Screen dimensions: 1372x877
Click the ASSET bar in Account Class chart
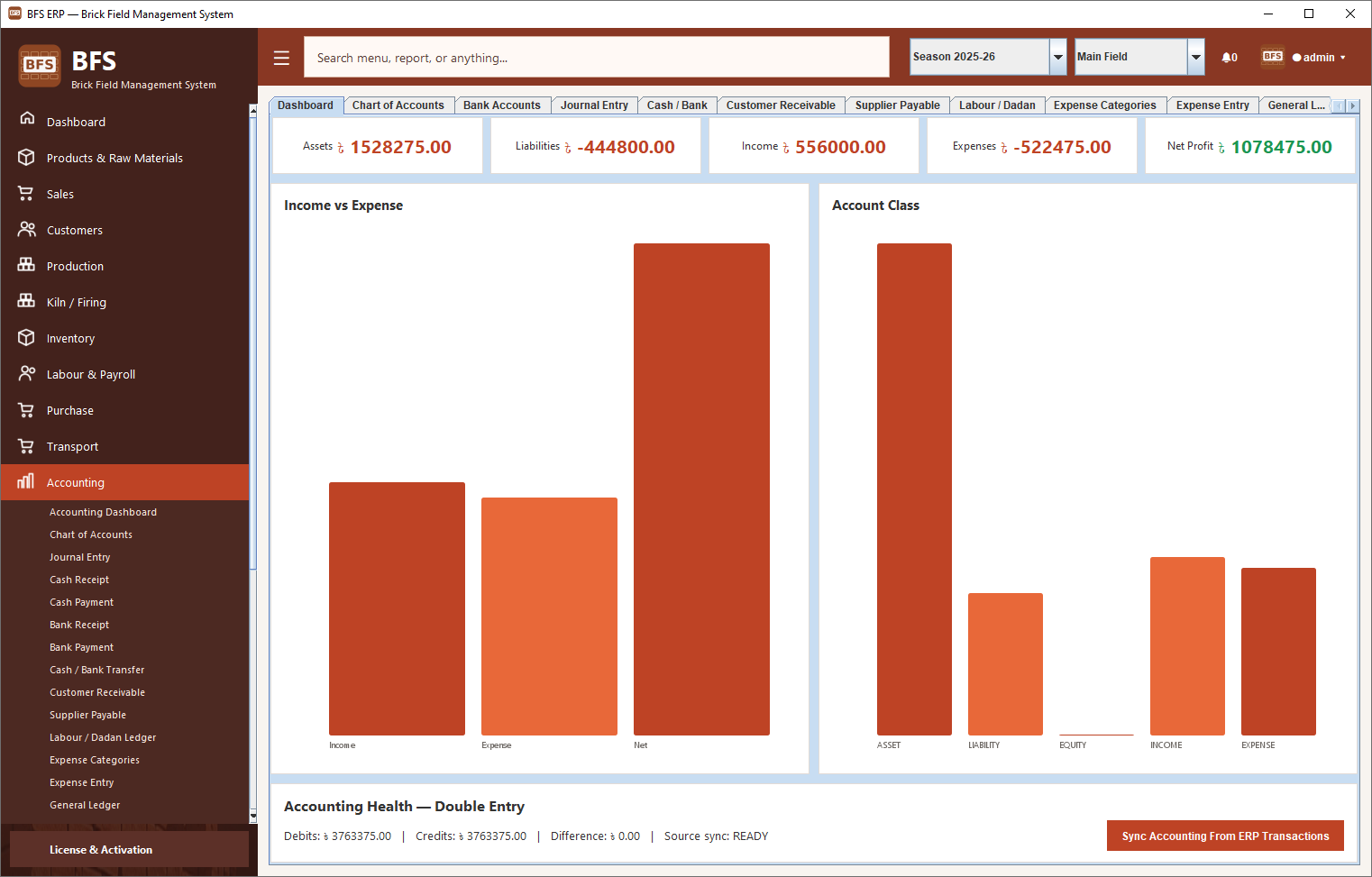click(x=914, y=489)
